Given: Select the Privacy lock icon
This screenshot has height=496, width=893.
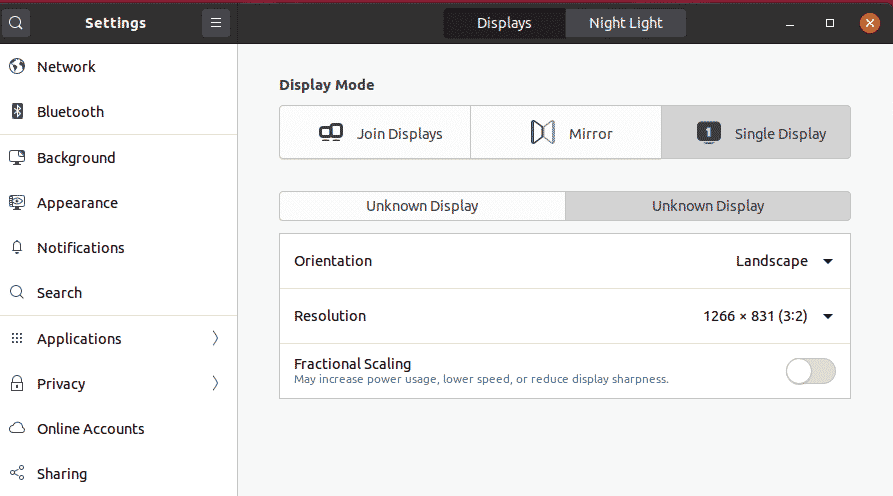Looking at the screenshot, I should [17, 383].
